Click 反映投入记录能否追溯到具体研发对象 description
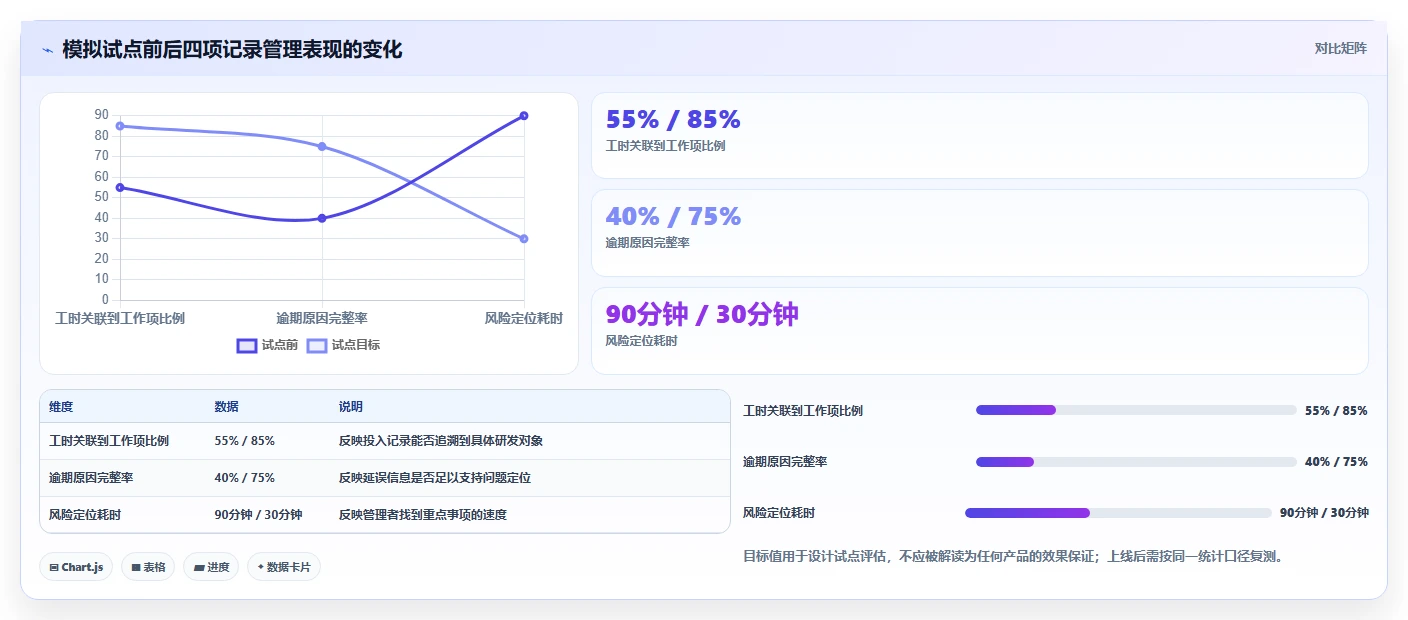 [x=441, y=441]
